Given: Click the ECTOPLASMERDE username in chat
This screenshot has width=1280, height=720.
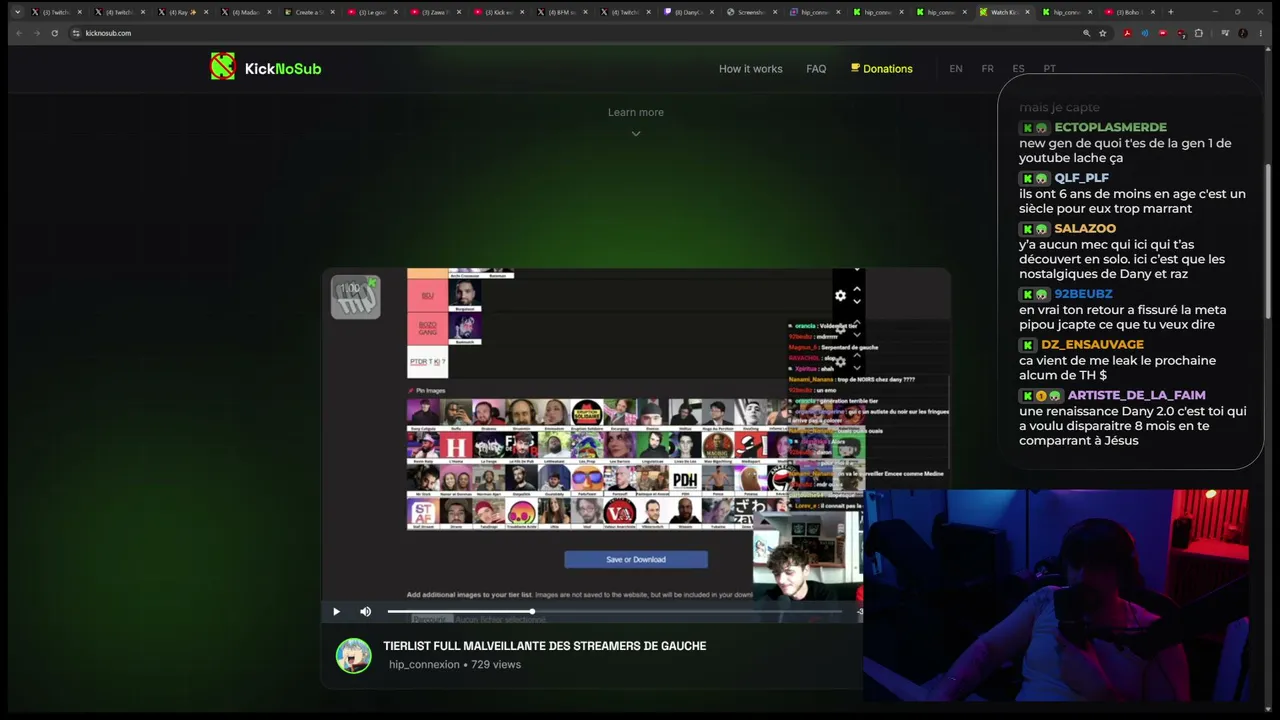Looking at the screenshot, I should (x=1110, y=128).
